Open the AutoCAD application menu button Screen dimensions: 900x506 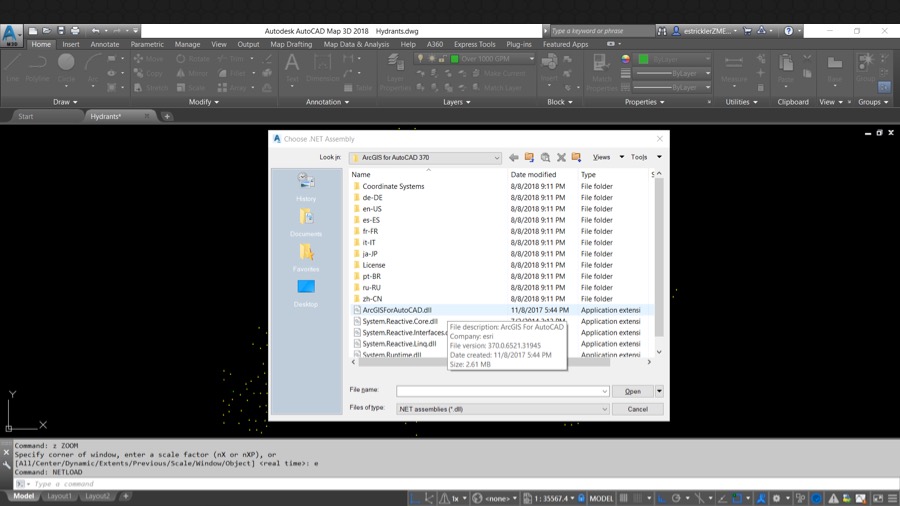11,35
